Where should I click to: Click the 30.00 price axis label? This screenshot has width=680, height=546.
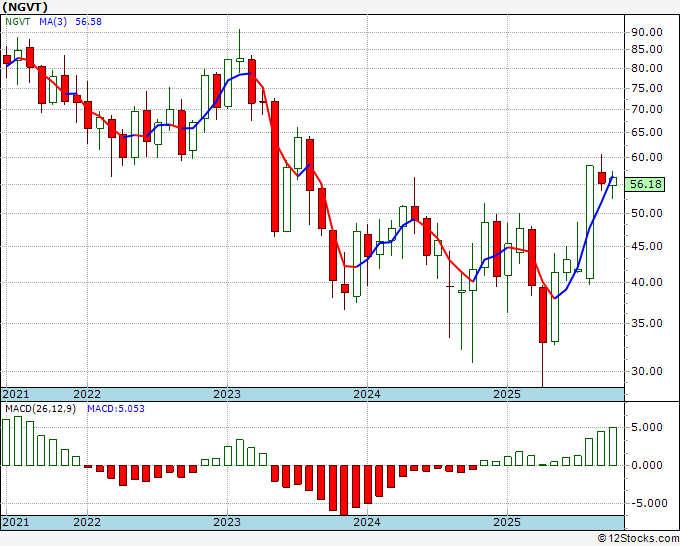point(647,371)
